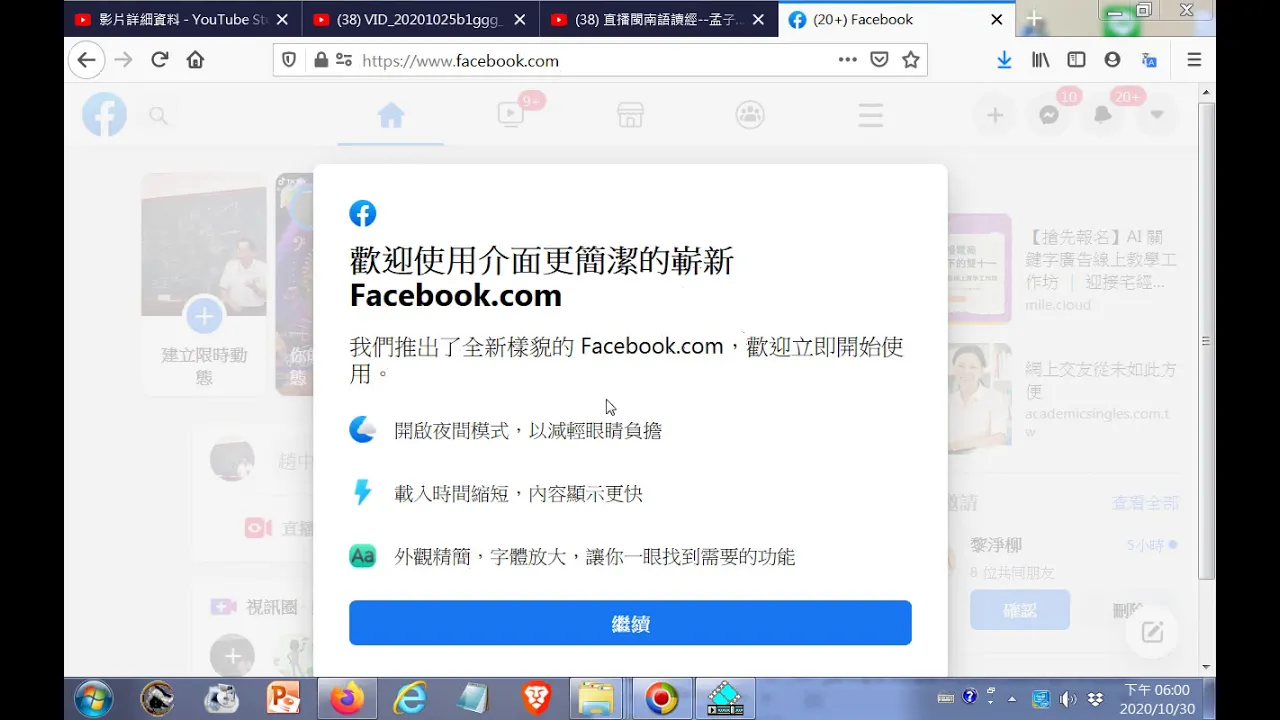Image resolution: width=1280 pixels, height=720 pixels.
Task: Close the Facebook tab
Action: [997, 19]
